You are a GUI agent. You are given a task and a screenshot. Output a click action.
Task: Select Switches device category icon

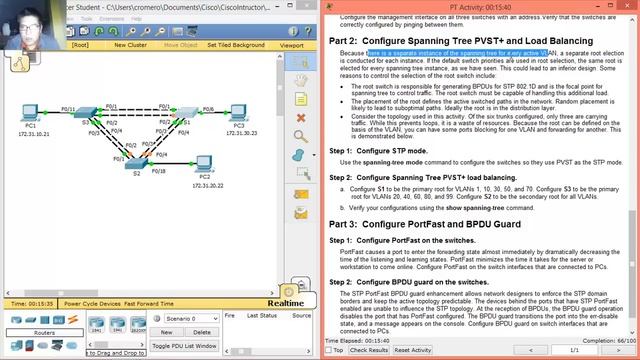pyautogui.click(x=31, y=320)
